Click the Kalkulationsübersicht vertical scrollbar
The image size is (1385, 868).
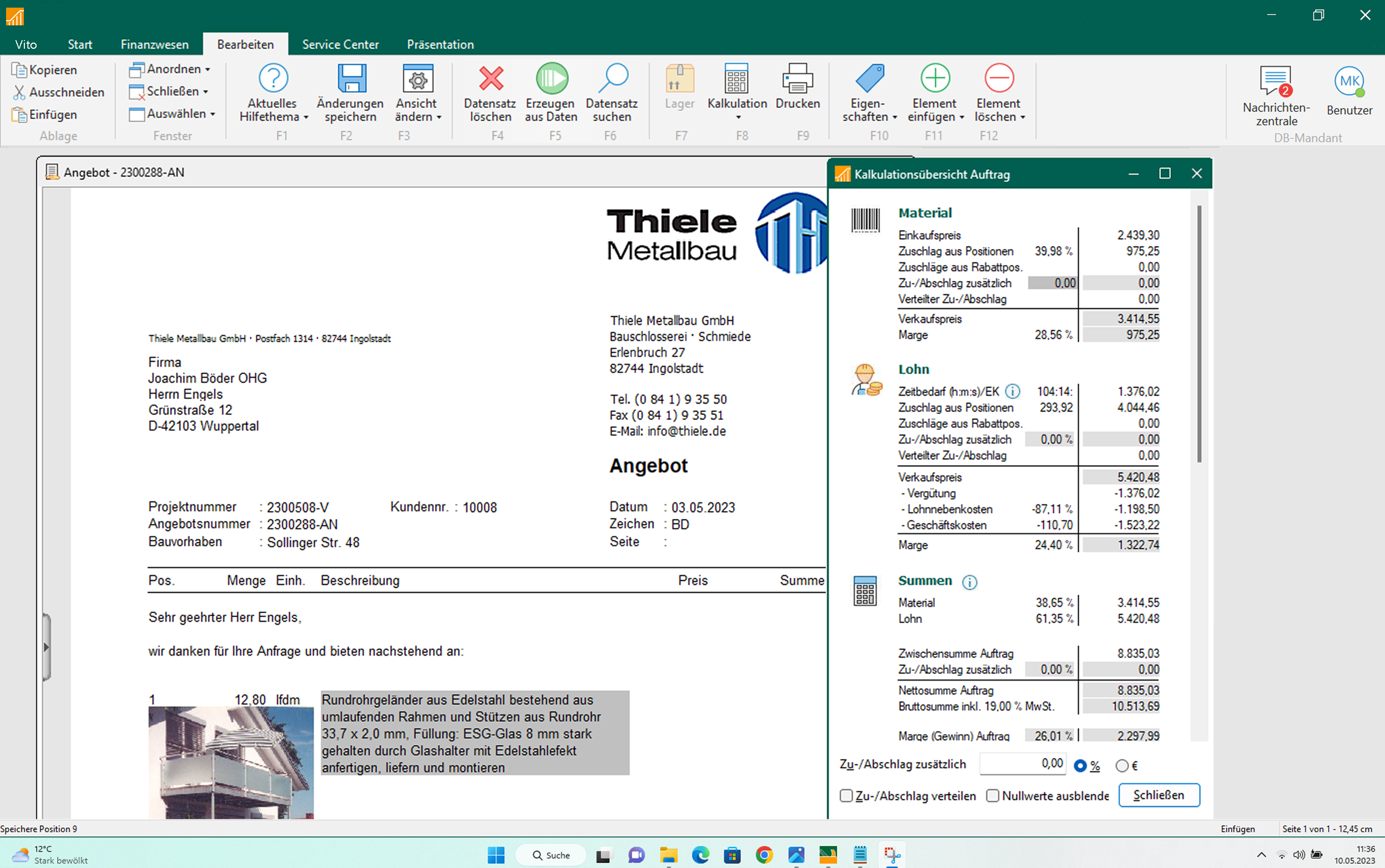(x=1199, y=335)
